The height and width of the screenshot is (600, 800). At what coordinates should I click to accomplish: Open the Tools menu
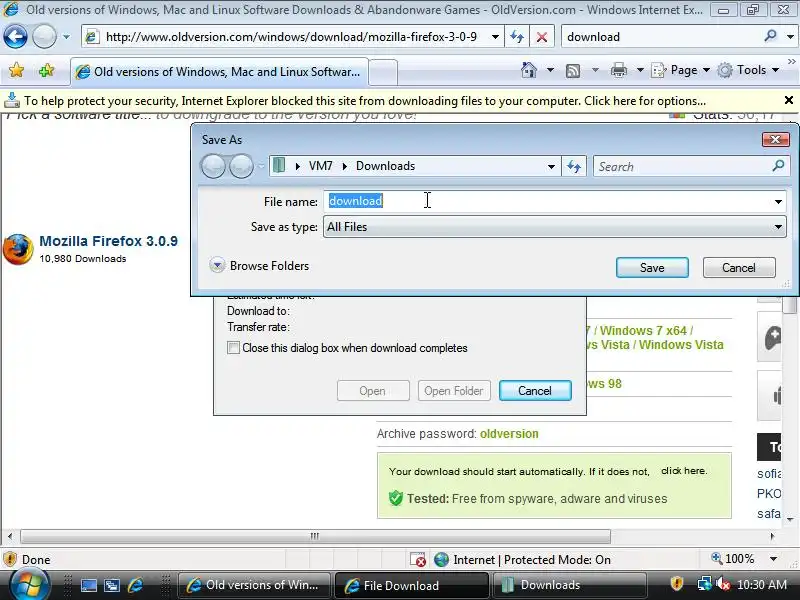tap(748, 70)
